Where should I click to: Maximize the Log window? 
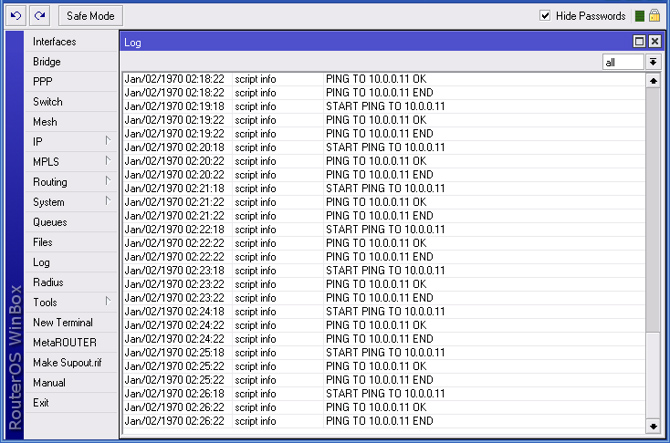(639, 42)
